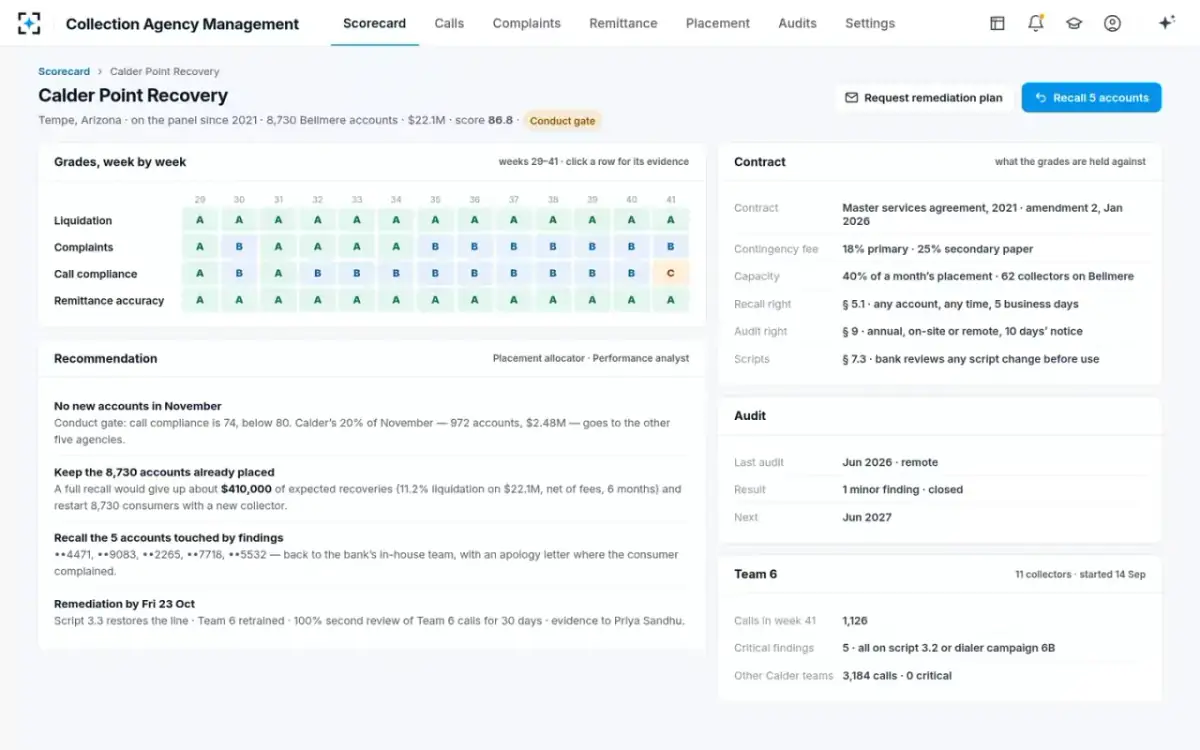This screenshot has height=750, width=1200.
Task: Click Liquidation grade A for week 29
Action: pos(200,220)
